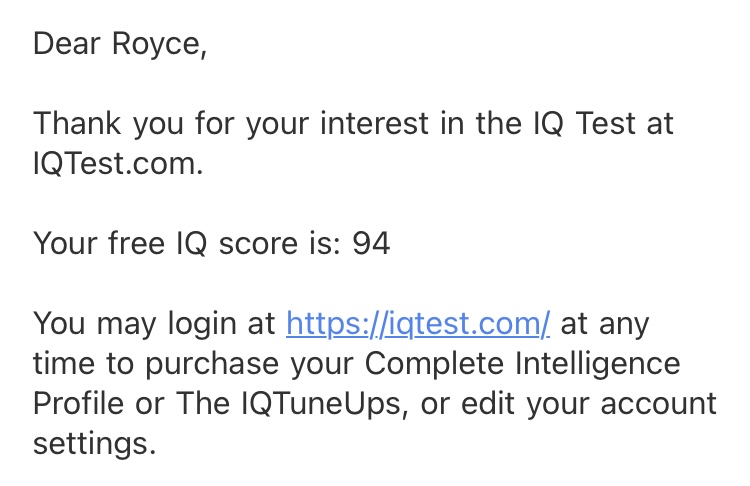Click the words "at any" after the link
Image resolution: width=750 pixels, height=486 pixels.
tap(605, 324)
